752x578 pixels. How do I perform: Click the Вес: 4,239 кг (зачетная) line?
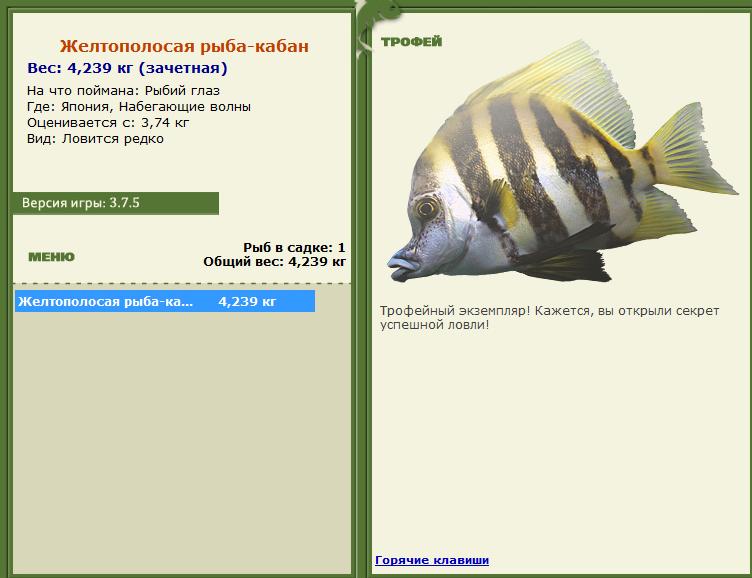127,68
